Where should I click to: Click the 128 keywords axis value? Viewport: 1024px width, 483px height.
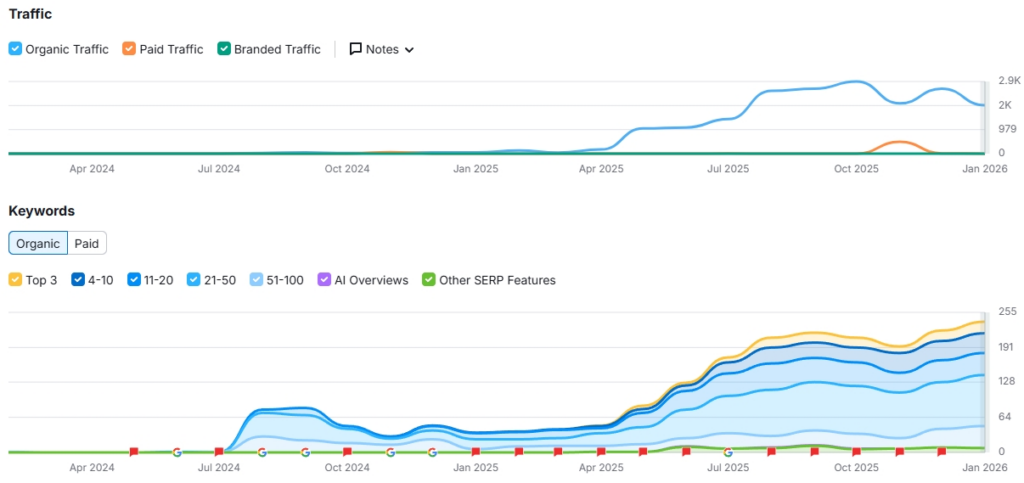1007,382
